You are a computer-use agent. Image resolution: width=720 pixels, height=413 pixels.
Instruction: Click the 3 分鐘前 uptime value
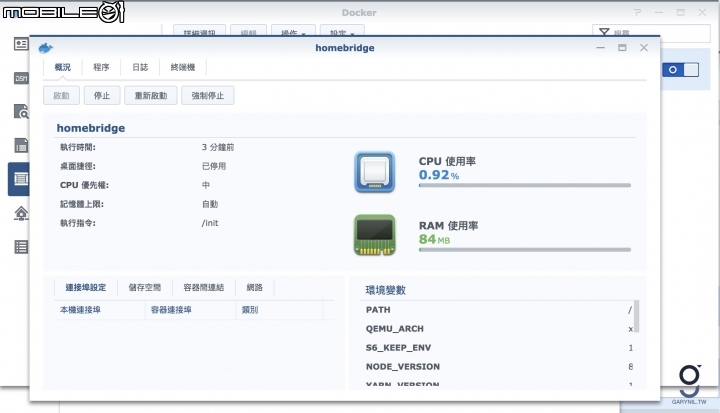pos(218,147)
